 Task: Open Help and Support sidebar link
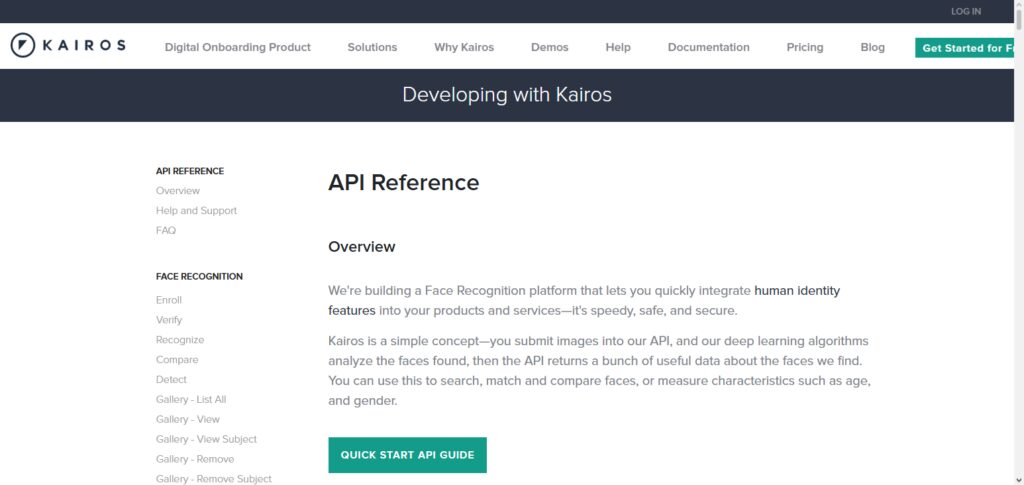(x=197, y=211)
